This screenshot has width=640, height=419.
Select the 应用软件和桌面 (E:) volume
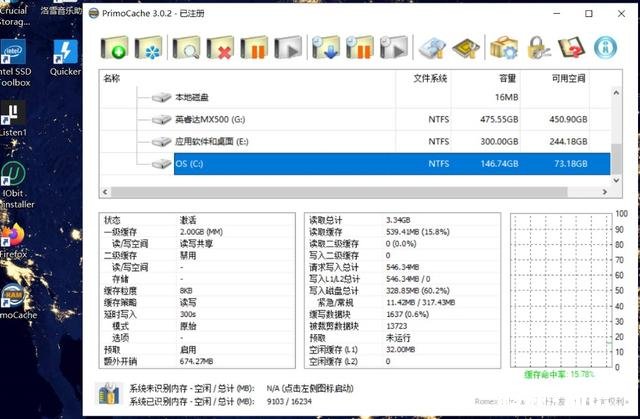[211, 142]
